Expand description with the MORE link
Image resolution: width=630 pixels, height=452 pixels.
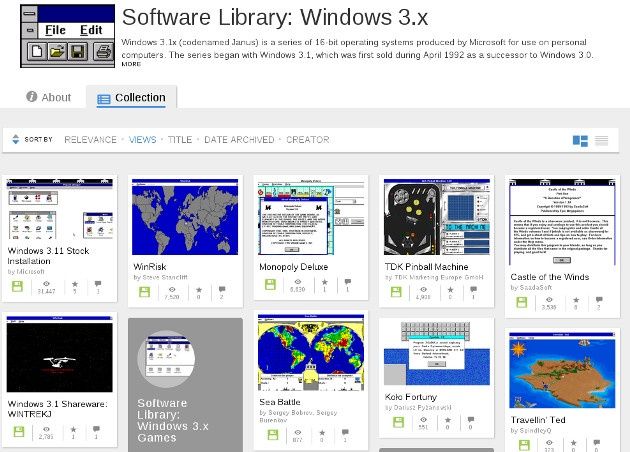[131, 64]
